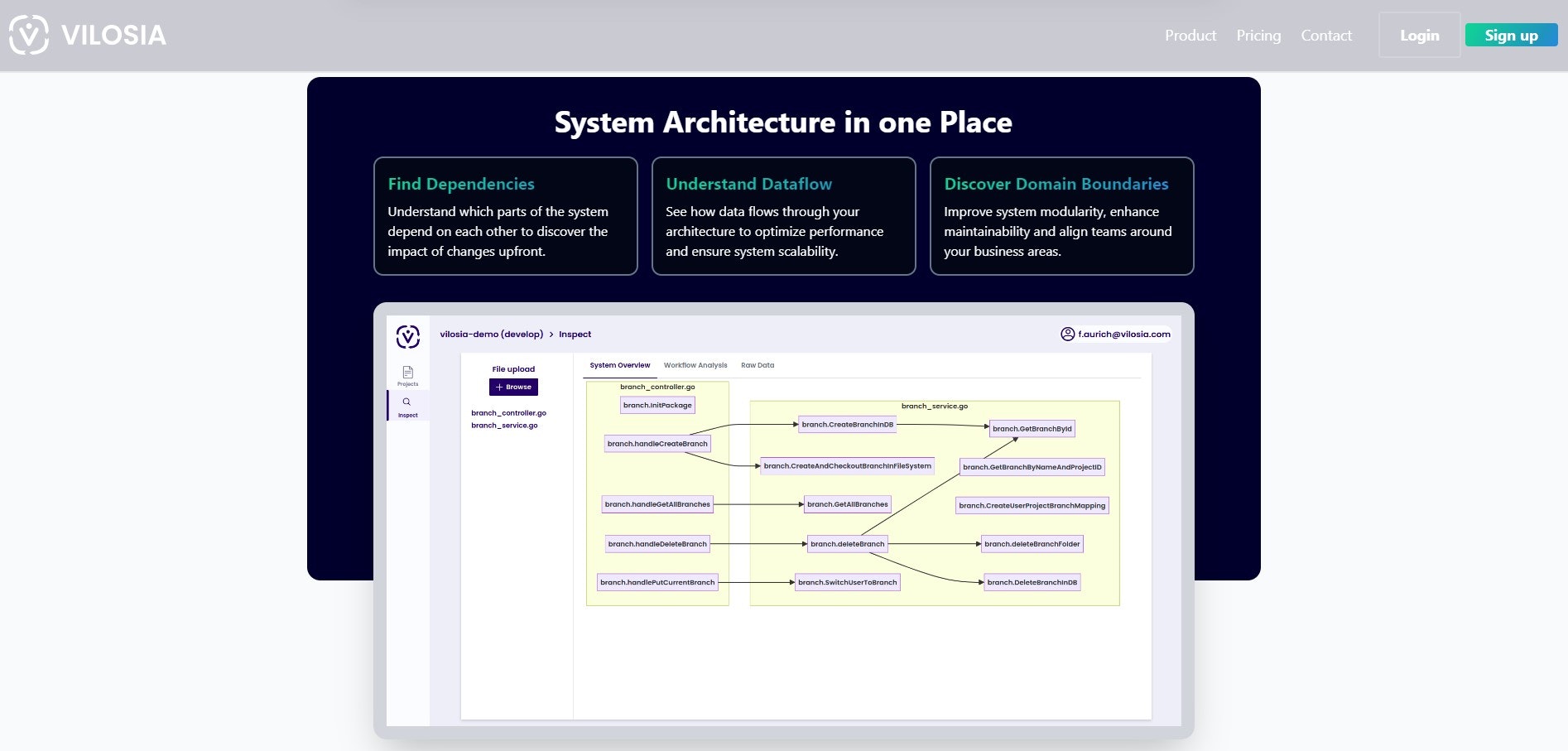Click the Vilosia logo in the demo app sidebar
This screenshot has height=751, width=1568.
click(408, 336)
